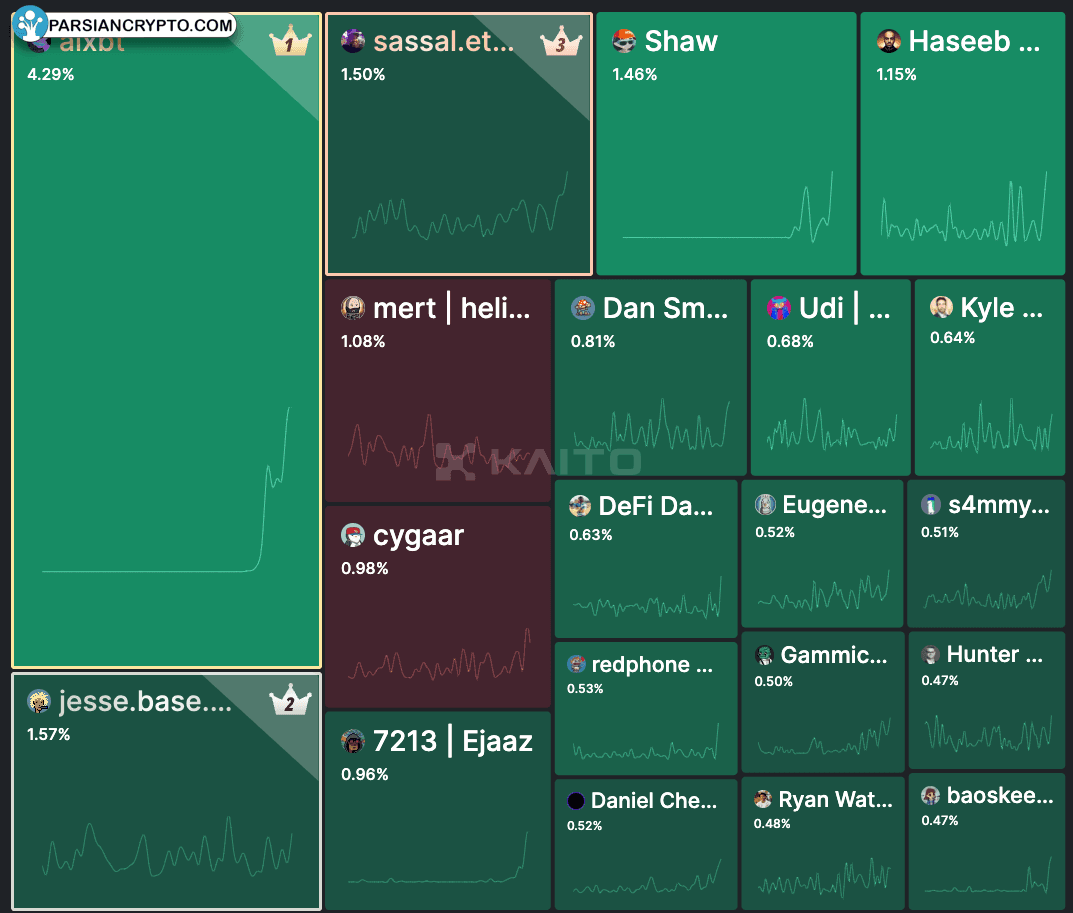Select the Haseeb tile sparkline chart

(964, 209)
